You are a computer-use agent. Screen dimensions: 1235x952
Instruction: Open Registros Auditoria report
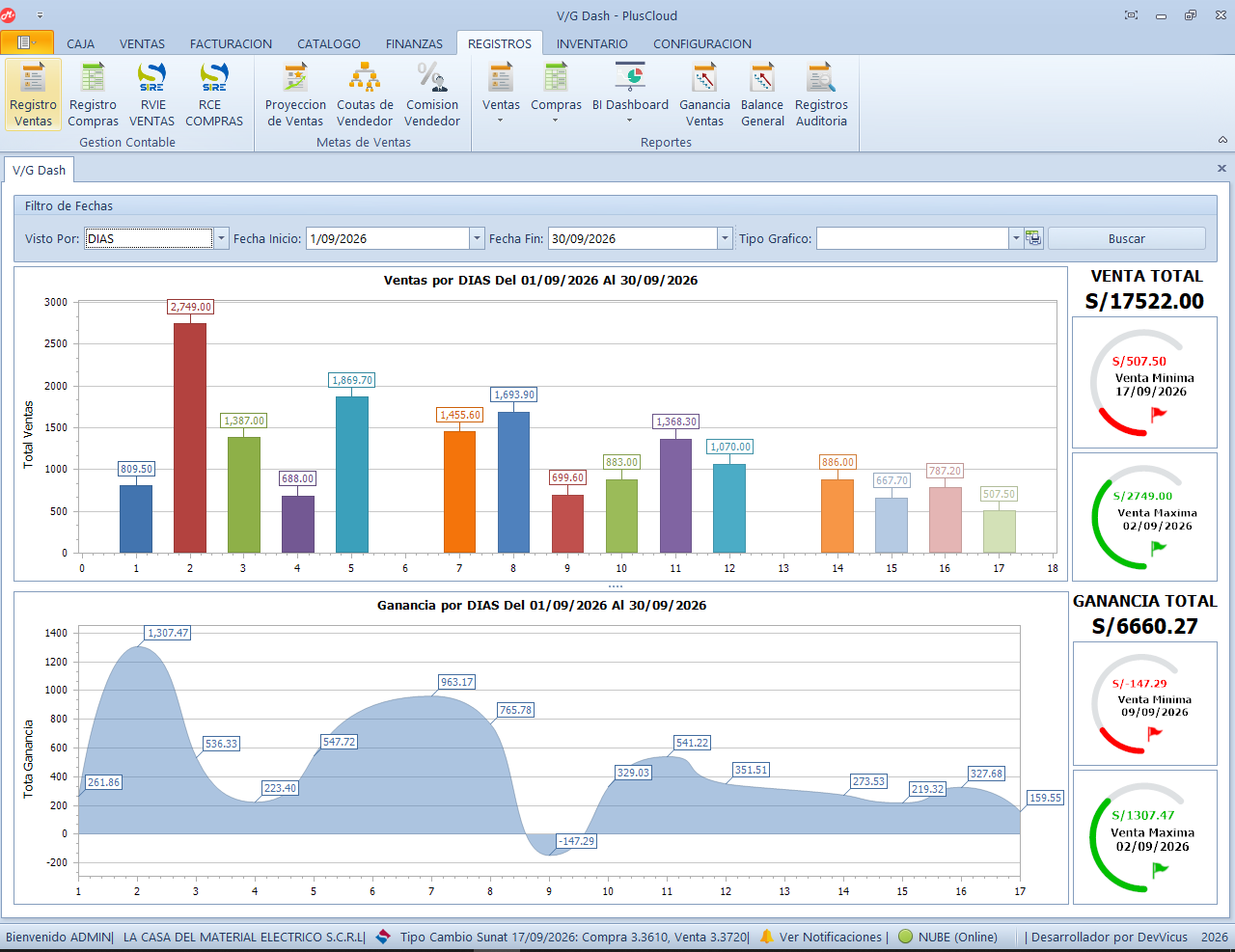[x=821, y=95]
